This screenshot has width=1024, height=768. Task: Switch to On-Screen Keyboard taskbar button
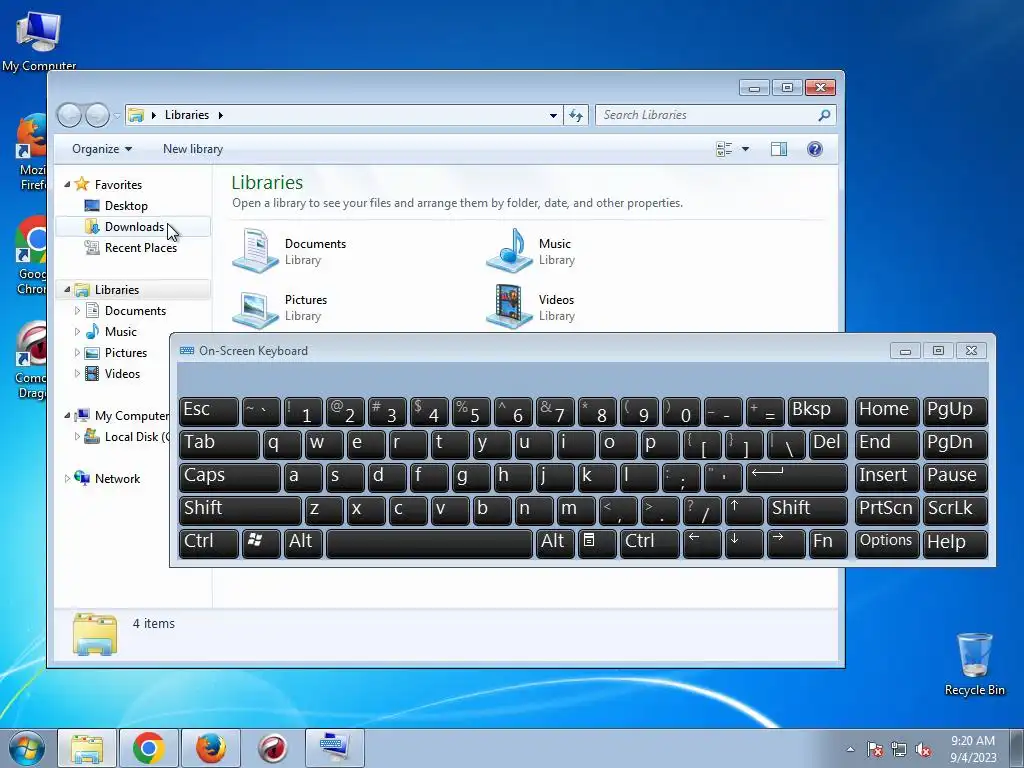335,748
